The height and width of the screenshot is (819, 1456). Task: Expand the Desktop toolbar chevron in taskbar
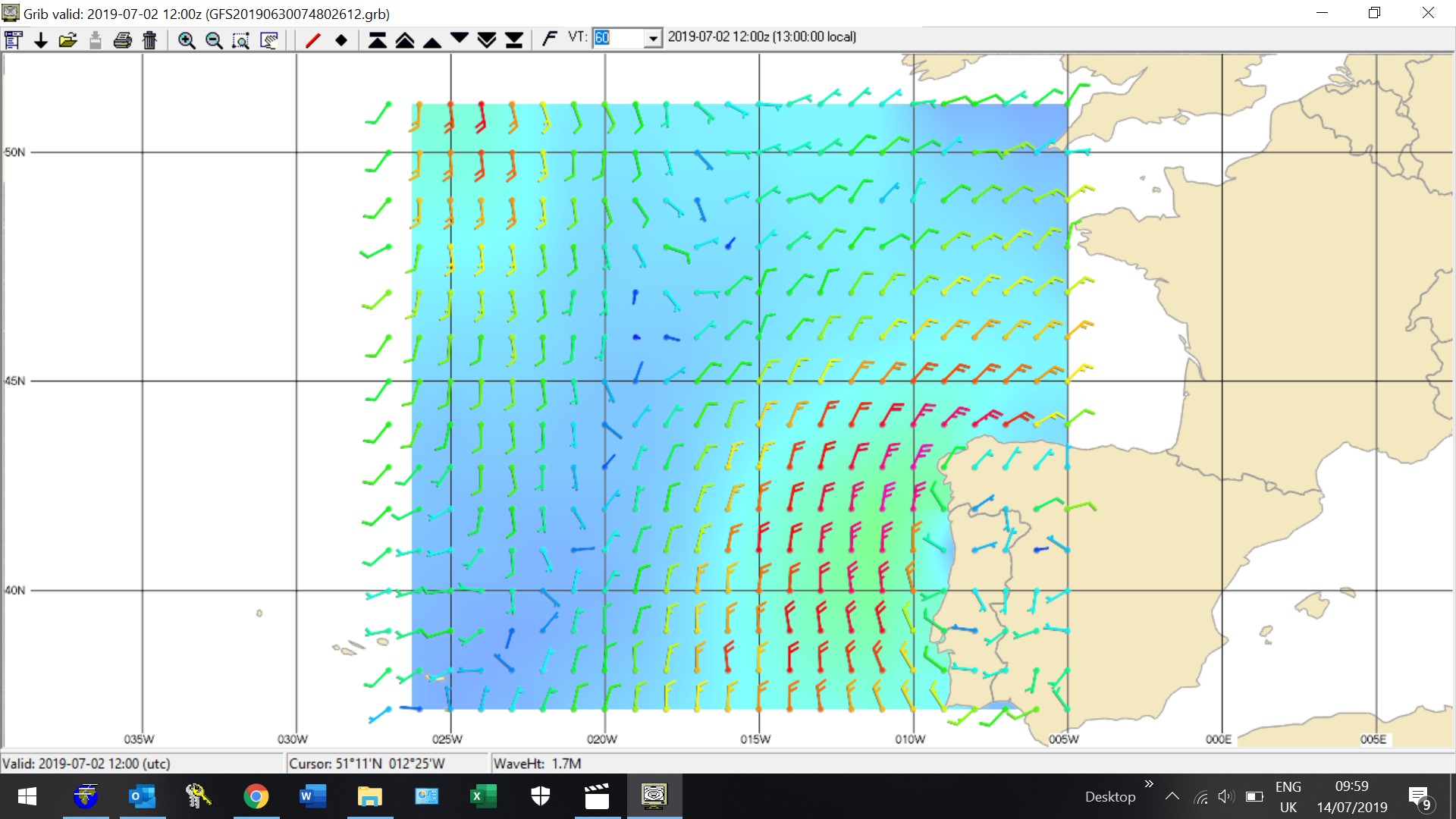1149,784
